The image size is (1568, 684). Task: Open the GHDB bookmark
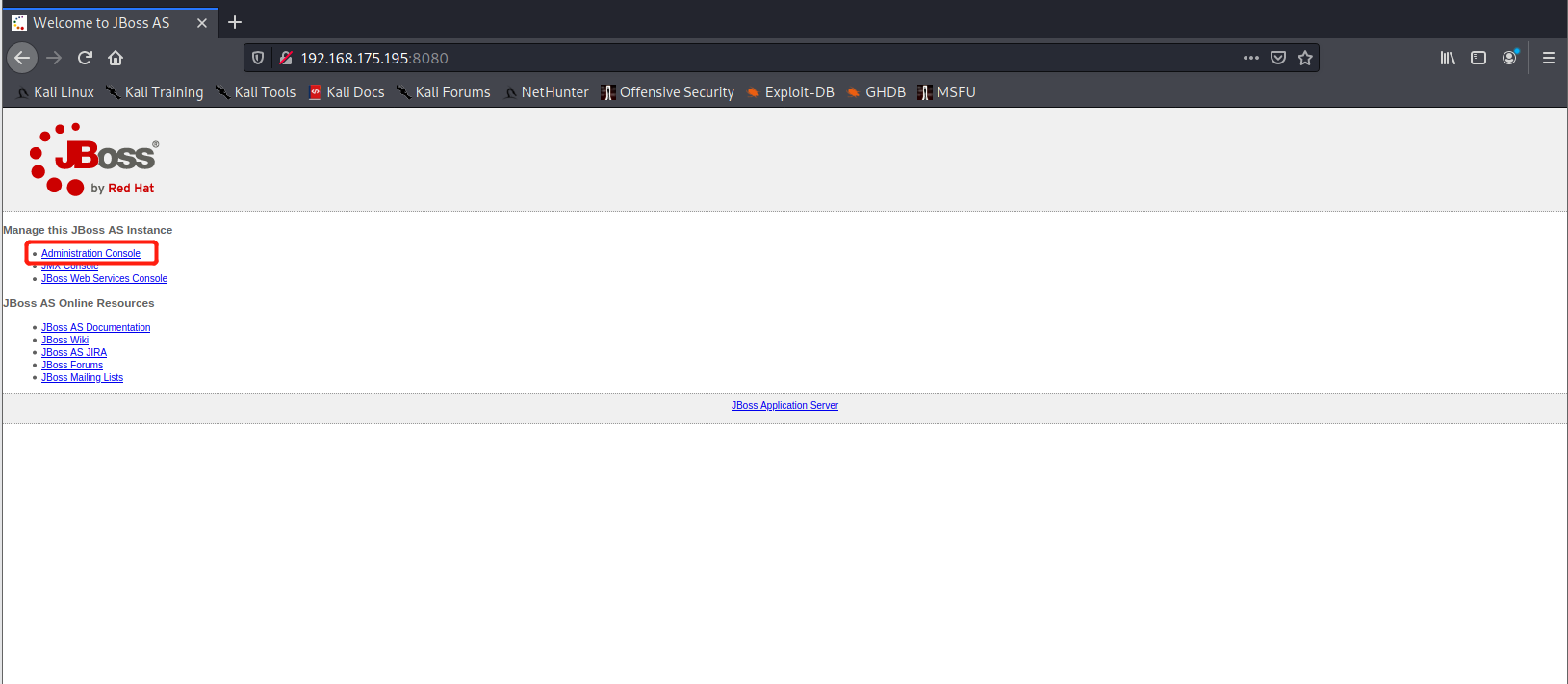pos(877,92)
